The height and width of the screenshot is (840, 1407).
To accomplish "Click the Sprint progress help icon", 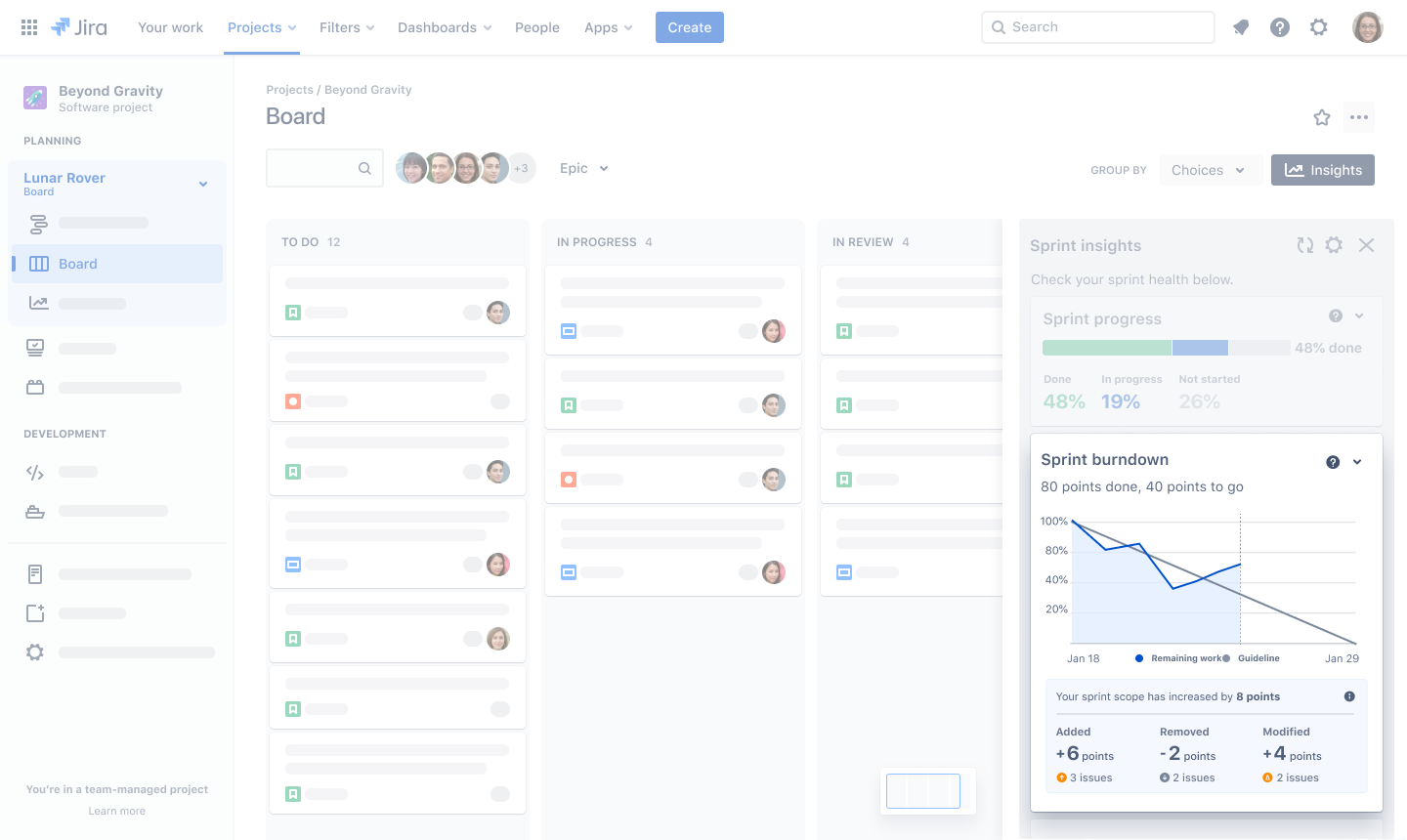I will 1336,315.
